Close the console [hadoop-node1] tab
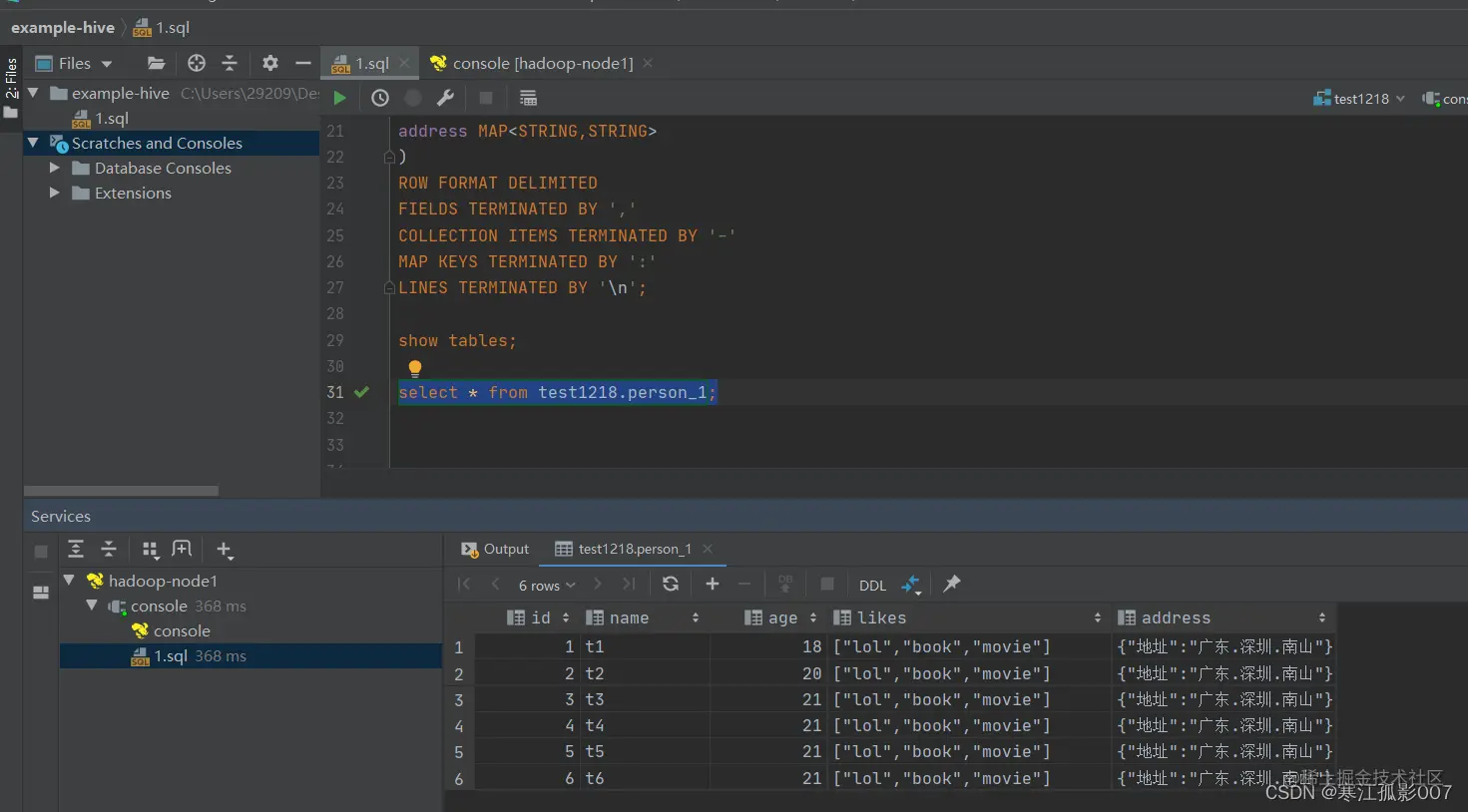 click(x=648, y=63)
